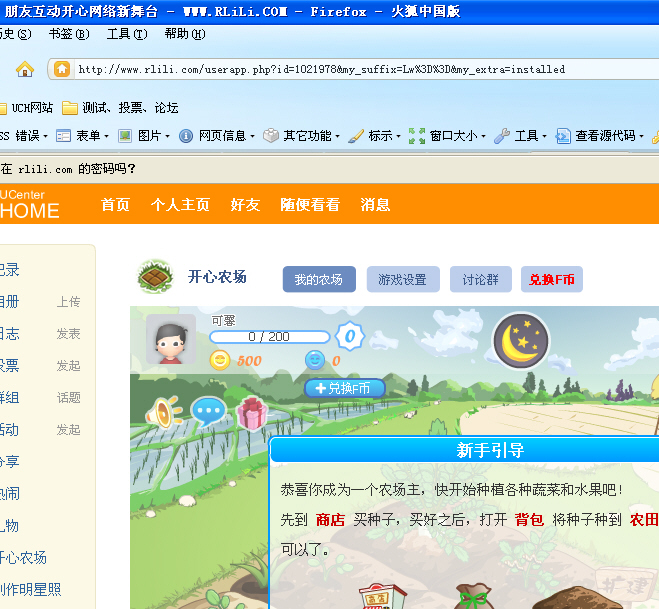Viewport: 659px width, 609px height.
Task: Open the 帮助 (H) menu
Action: 185,34
